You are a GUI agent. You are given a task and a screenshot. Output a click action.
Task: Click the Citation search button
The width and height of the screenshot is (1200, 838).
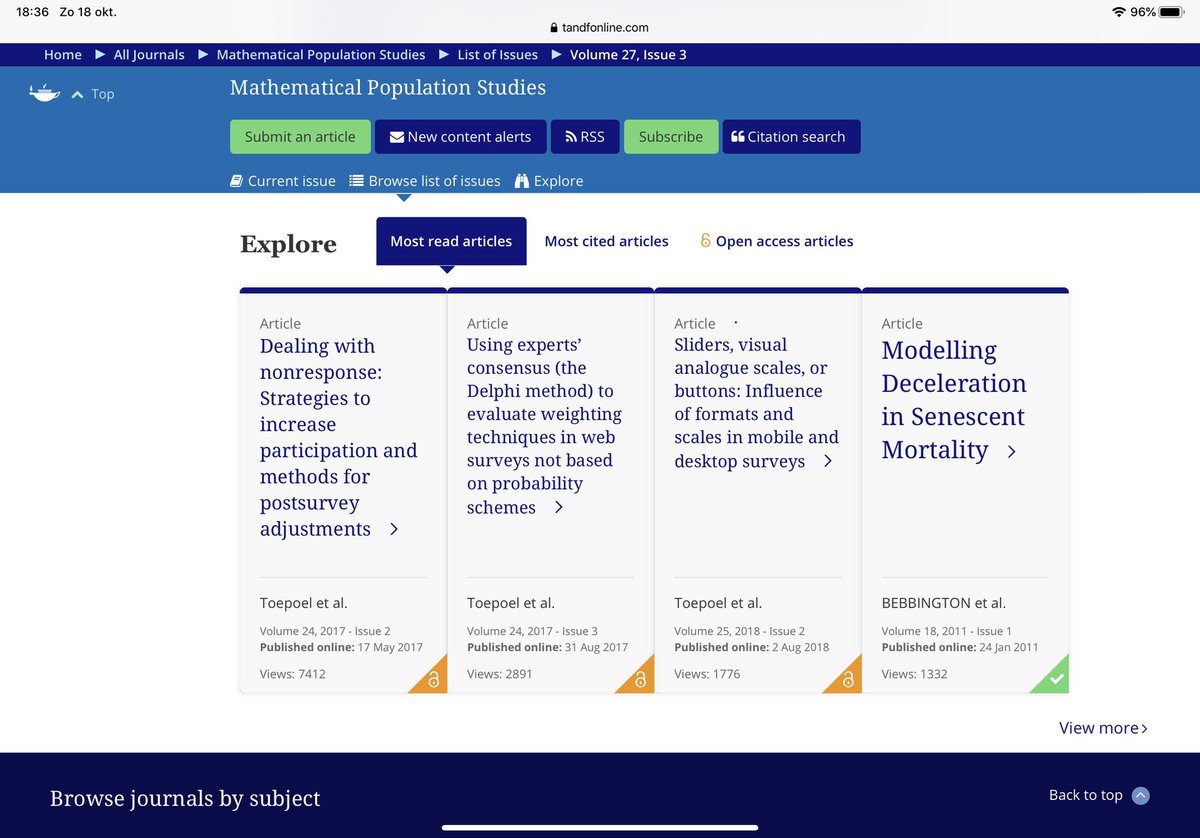(x=791, y=137)
